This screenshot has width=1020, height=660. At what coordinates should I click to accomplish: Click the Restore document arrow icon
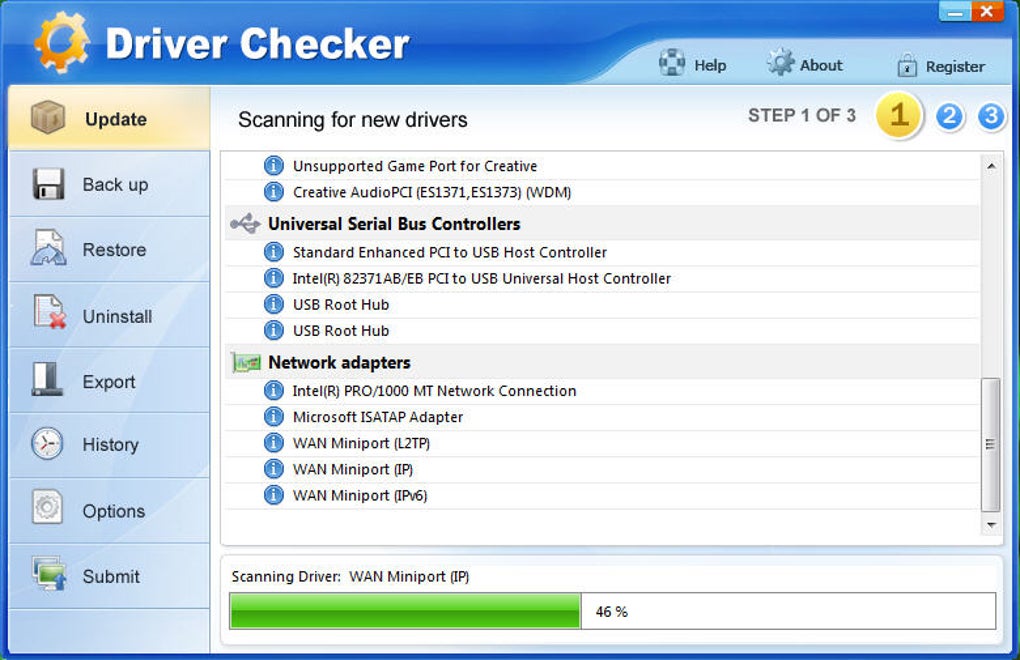tap(48, 248)
